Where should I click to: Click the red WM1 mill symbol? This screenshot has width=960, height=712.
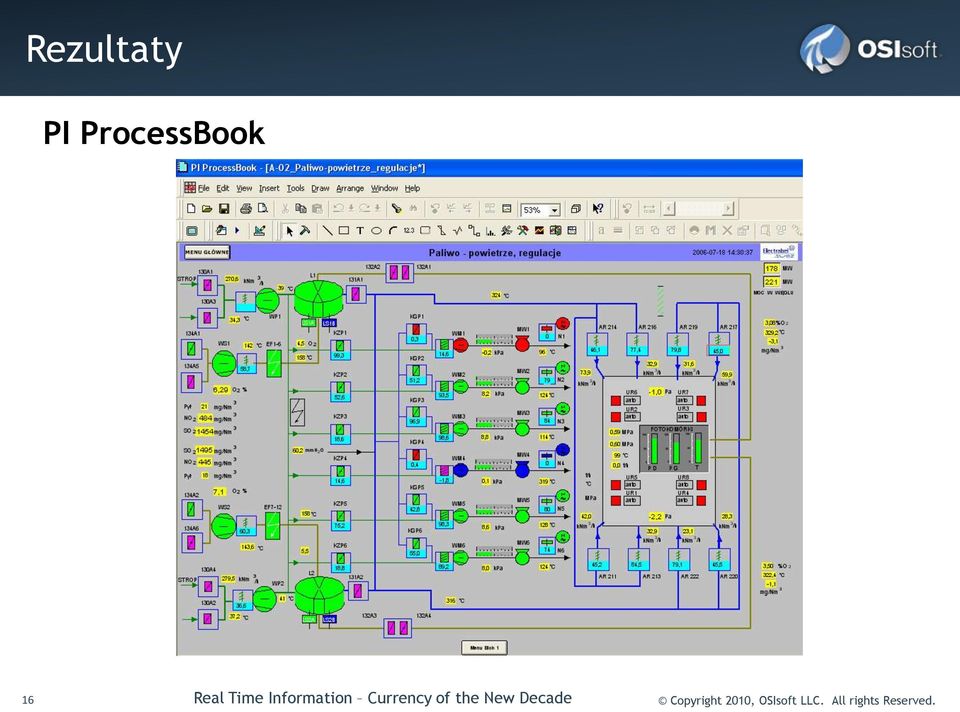[460, 345]
